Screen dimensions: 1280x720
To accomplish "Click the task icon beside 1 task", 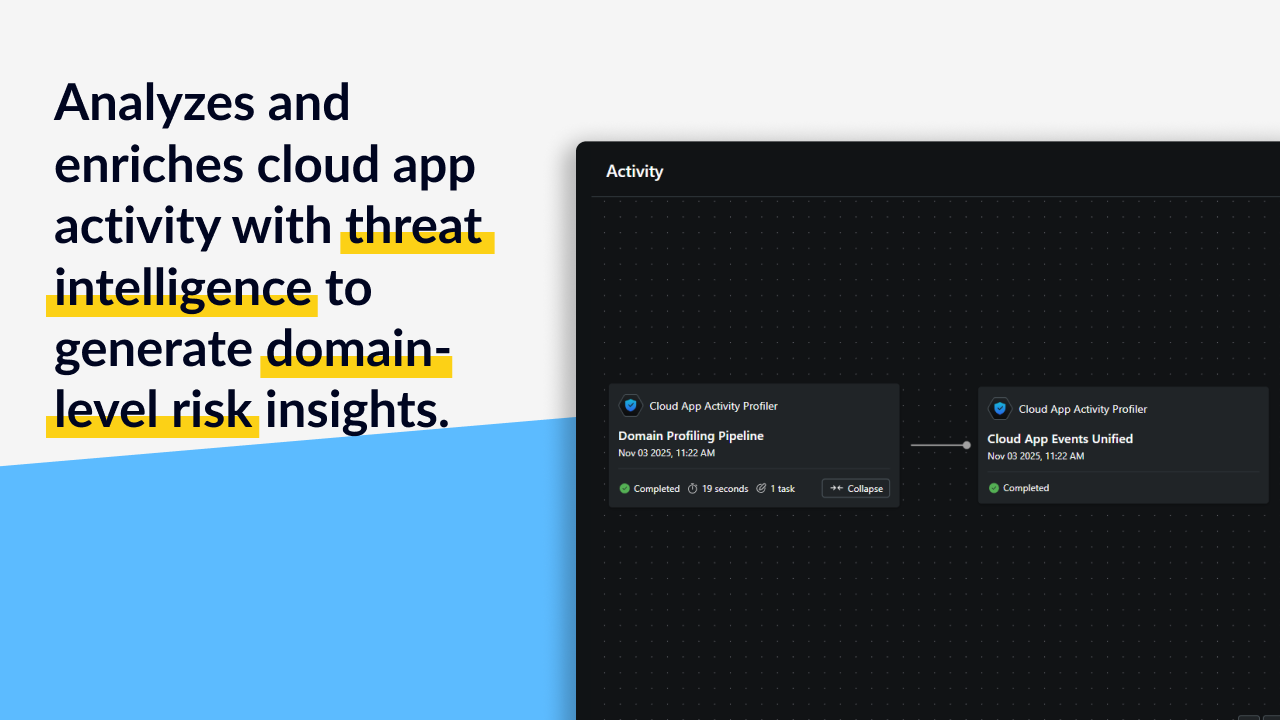I will point(761,489).
